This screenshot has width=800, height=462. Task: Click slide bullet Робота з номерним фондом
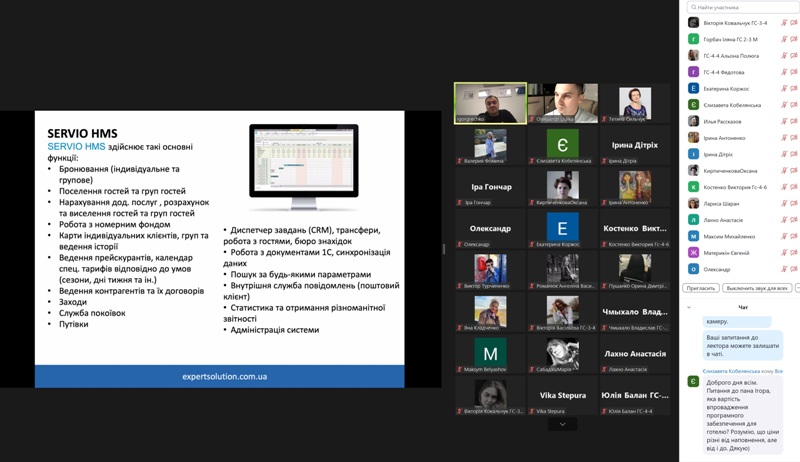[114, 224]
